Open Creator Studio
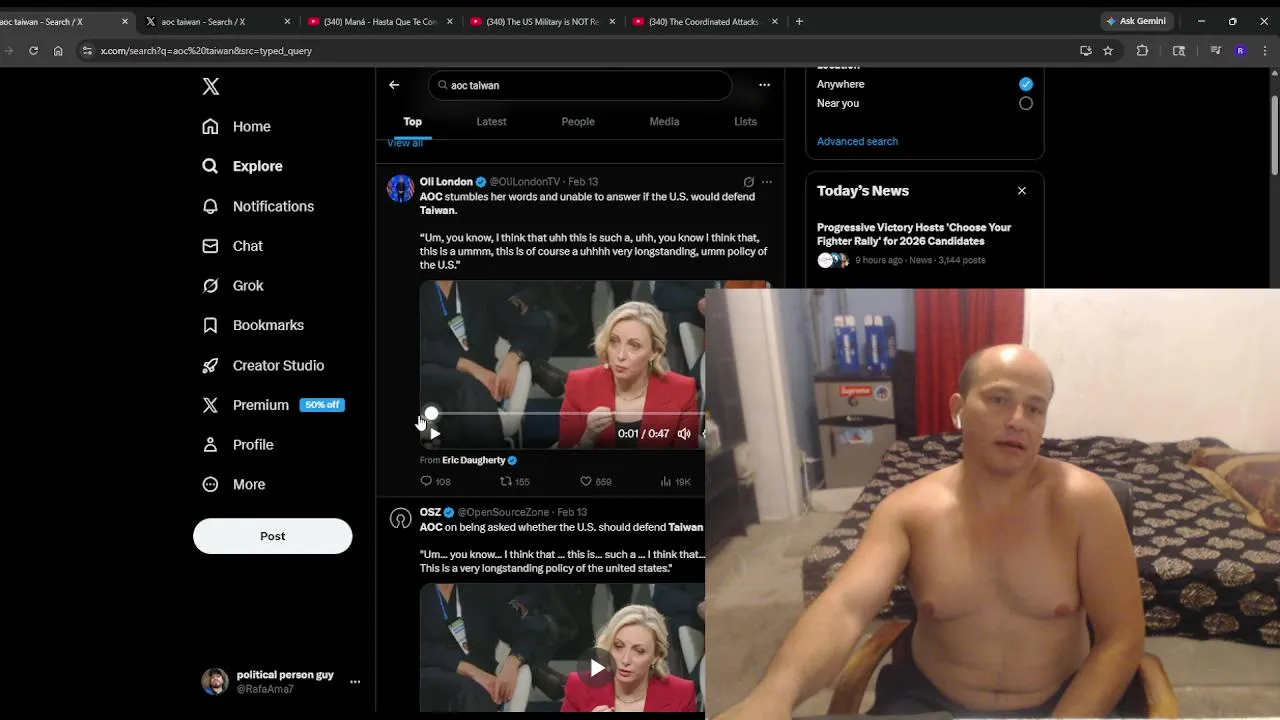 coord(263,365)
